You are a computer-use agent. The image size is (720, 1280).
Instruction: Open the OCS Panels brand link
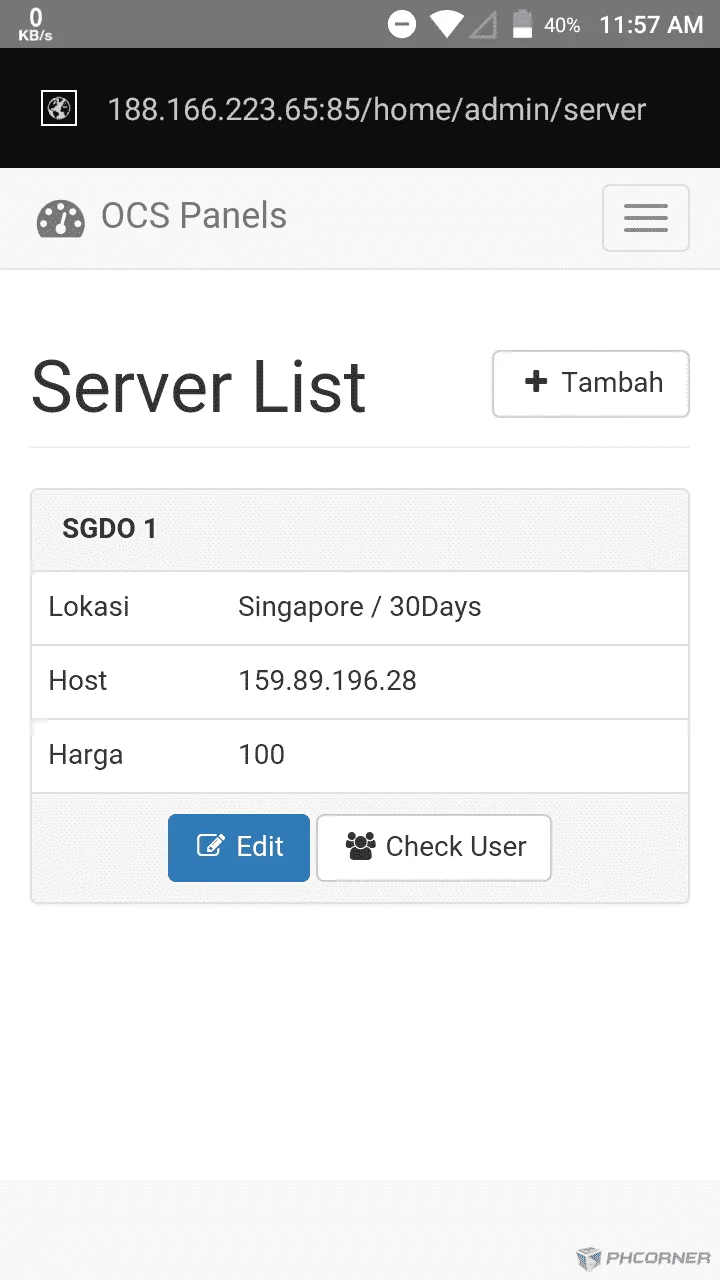click(x=161, y=217)
